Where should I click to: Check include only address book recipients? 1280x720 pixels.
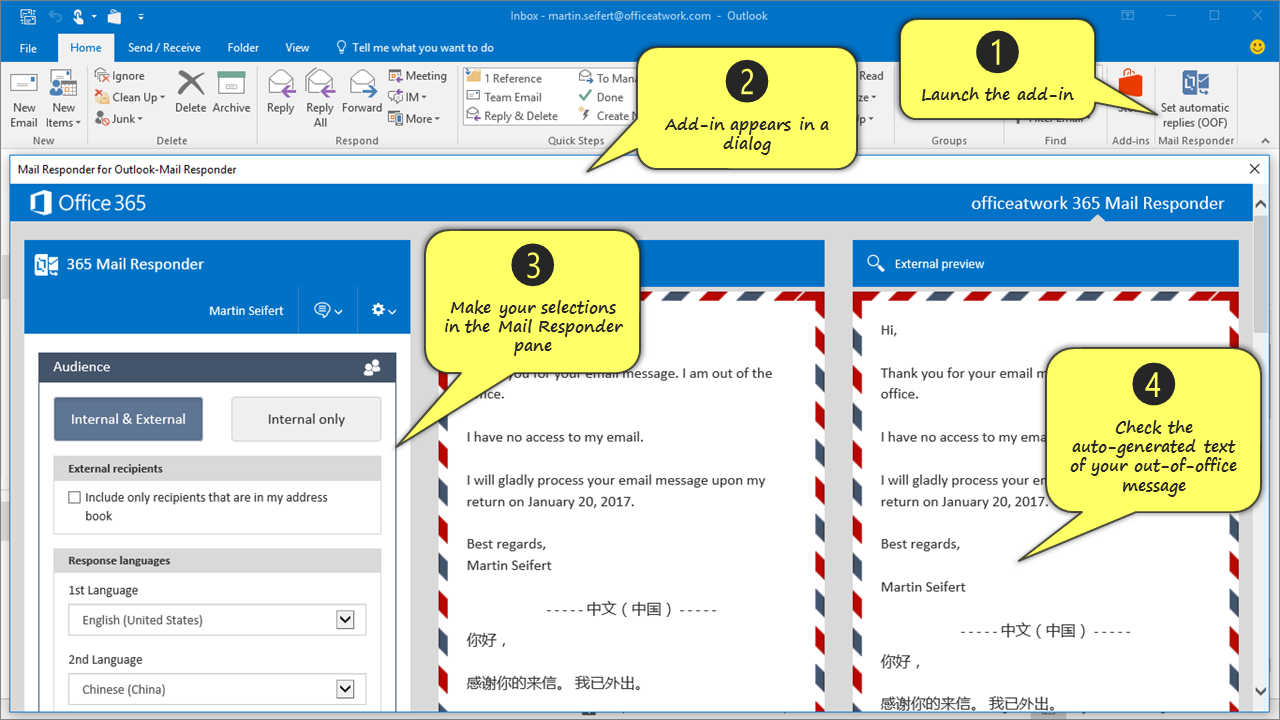click(x=74, y=497)
